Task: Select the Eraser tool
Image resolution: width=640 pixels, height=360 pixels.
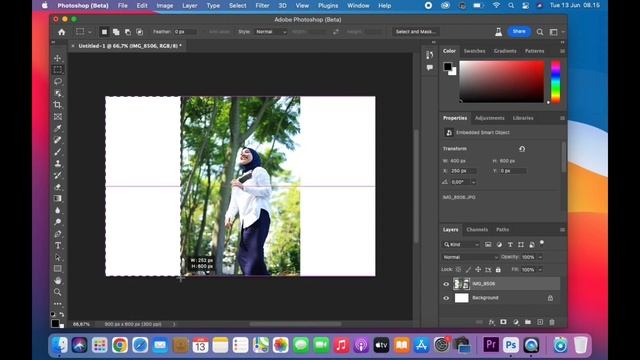Action: tap(58, 187)
